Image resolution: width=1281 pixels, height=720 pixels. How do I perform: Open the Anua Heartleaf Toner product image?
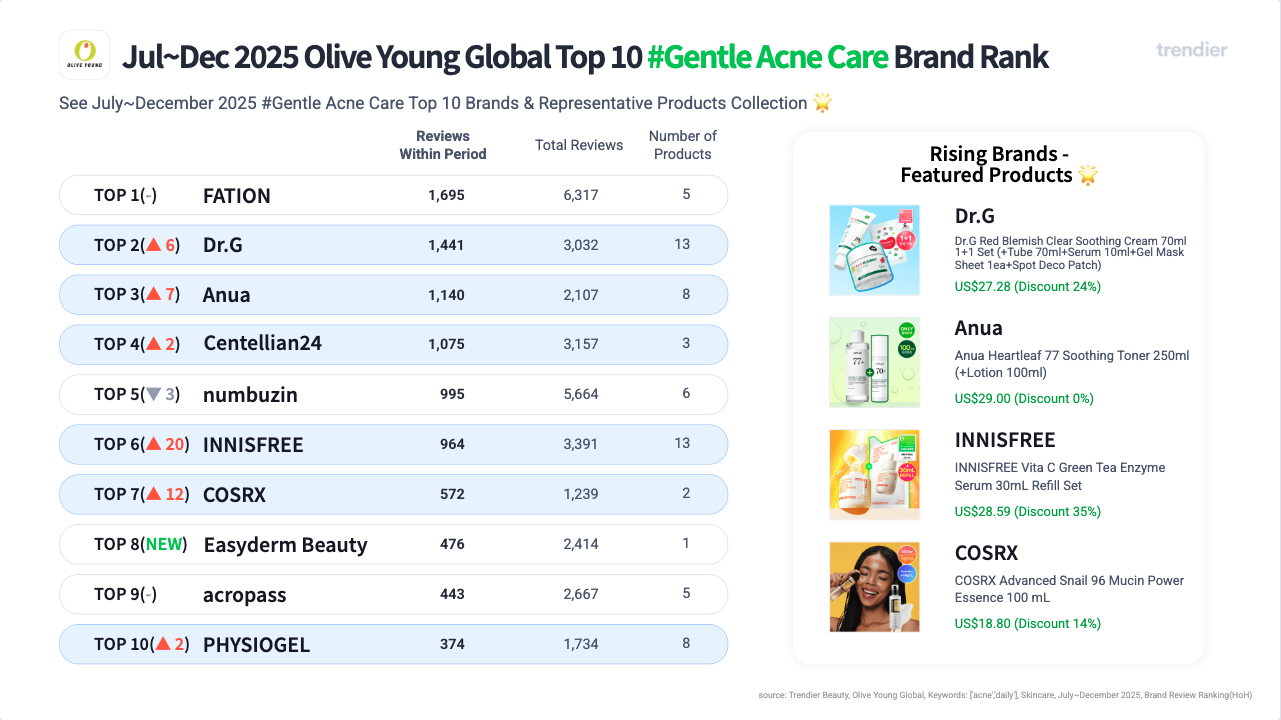[x=874, y=362]
